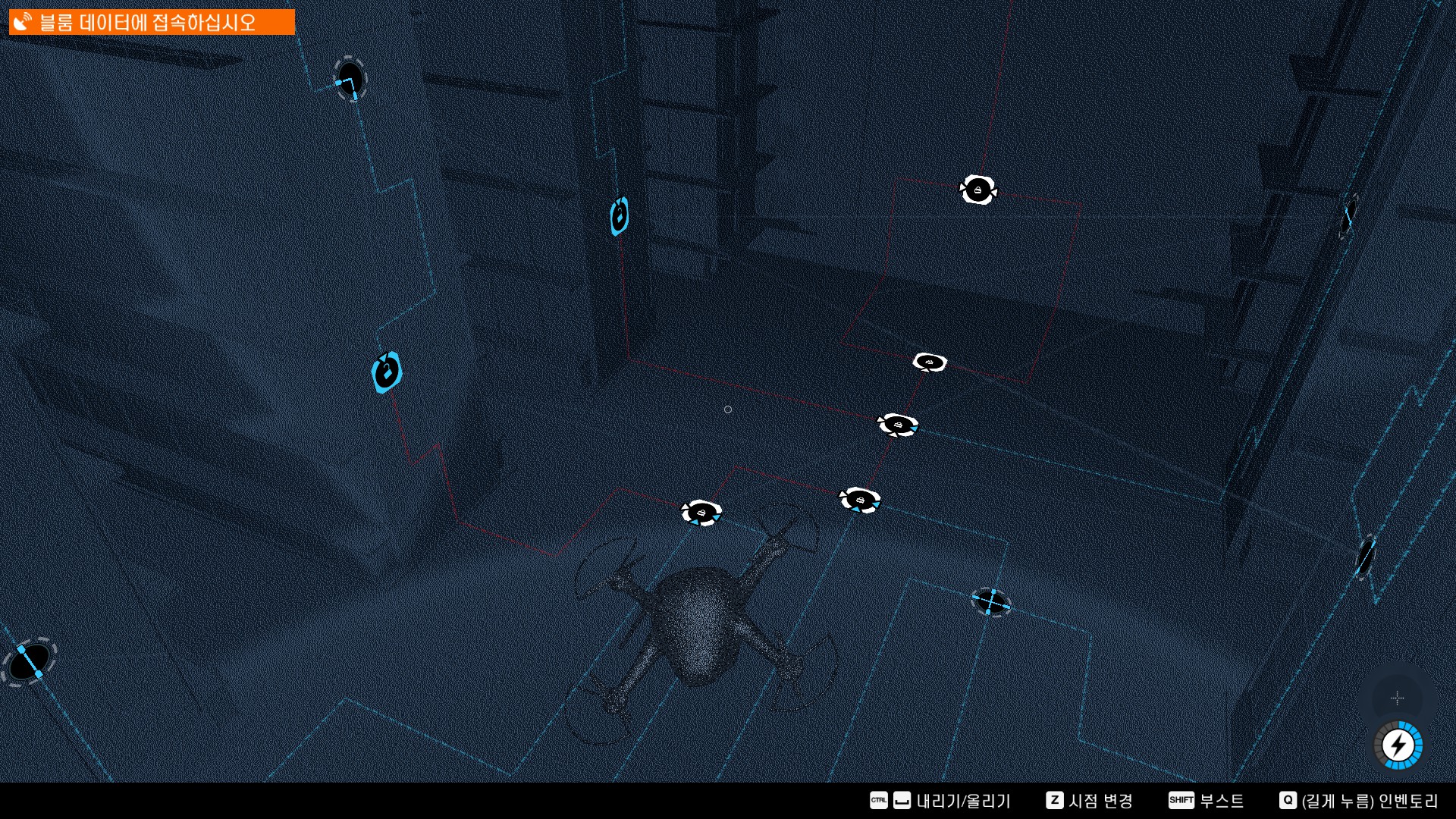Click the lock node with single white arrow
Screen dimensions: 1456x819
(930, 362)
